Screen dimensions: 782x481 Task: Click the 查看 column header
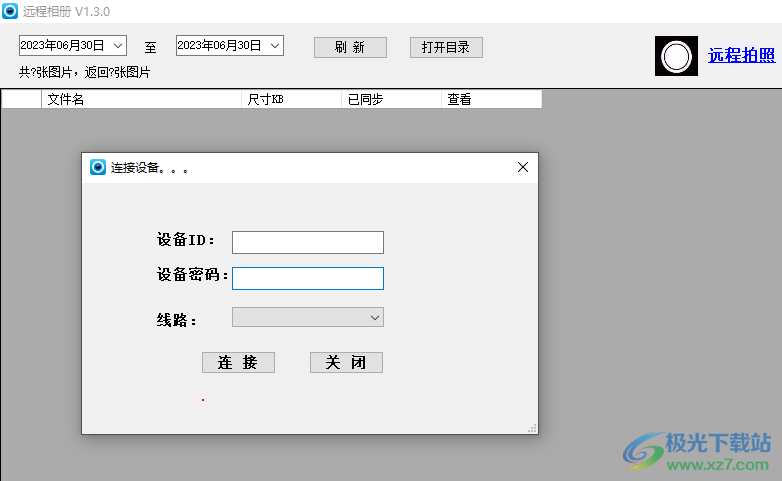click(491, 99)
